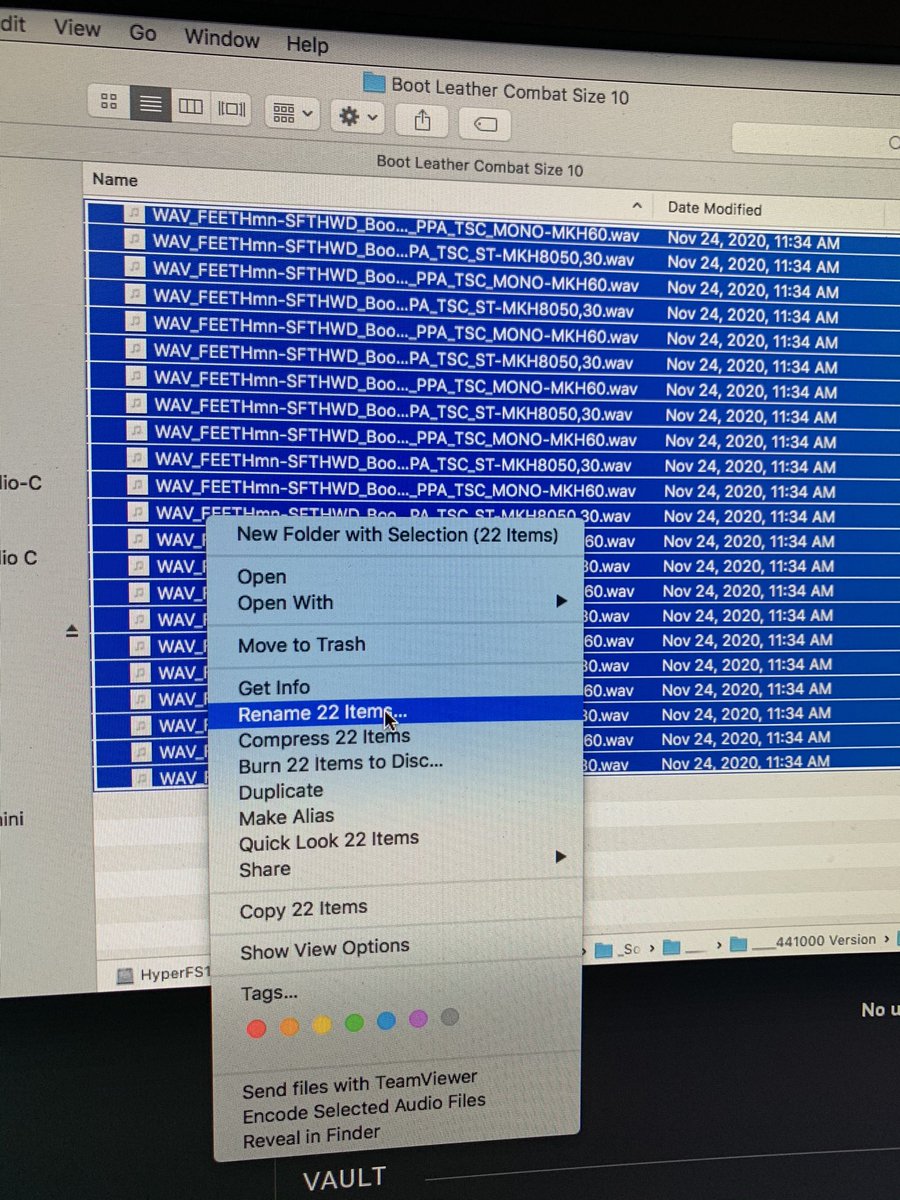Toggle sort direction chevron in Name column

[x=637, y=205]
